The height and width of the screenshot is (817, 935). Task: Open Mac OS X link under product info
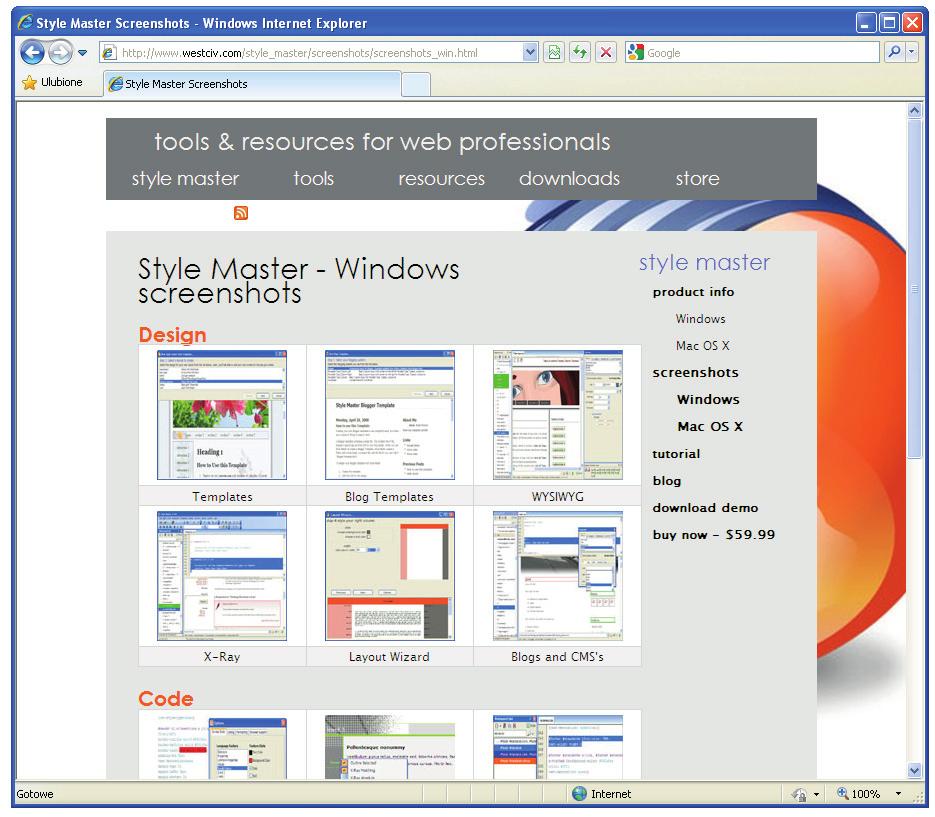[x=702, y=345]
